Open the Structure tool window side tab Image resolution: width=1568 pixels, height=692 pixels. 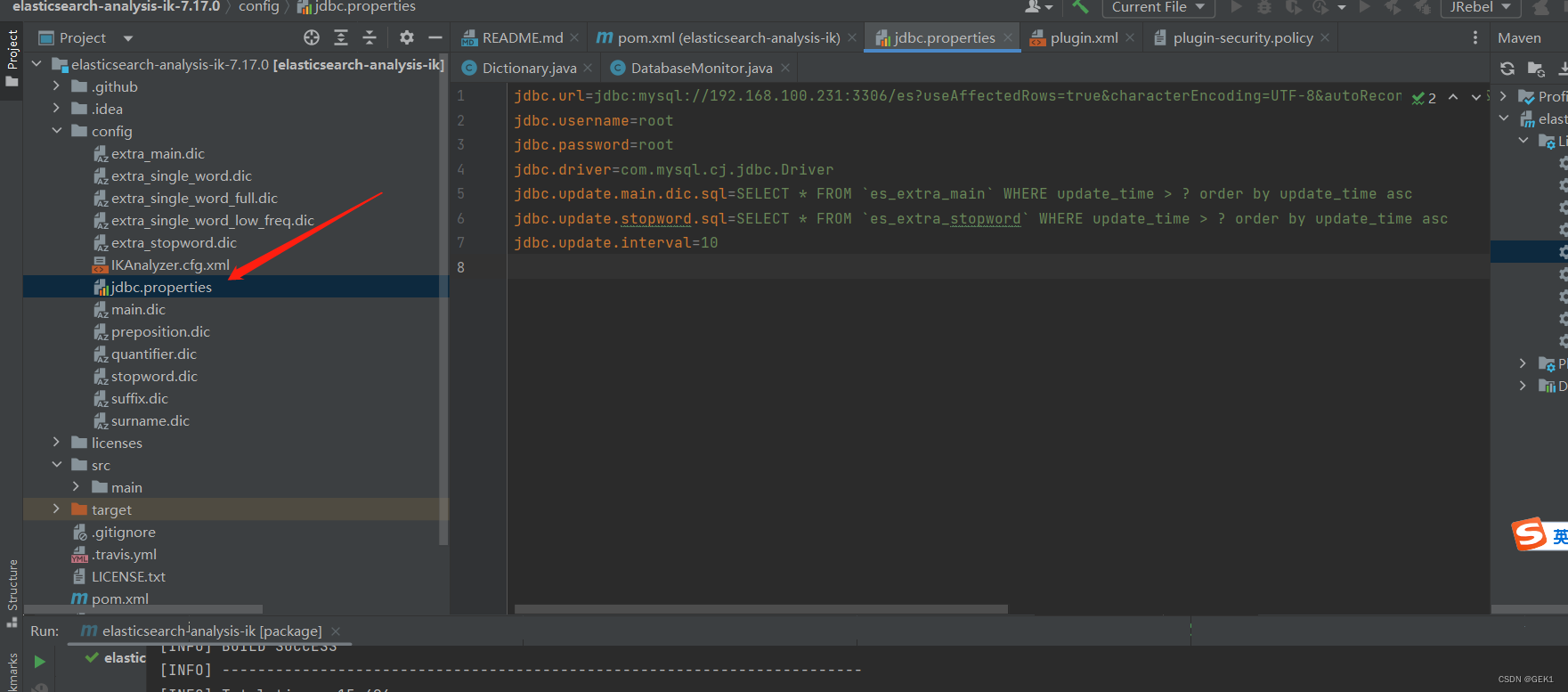tap(12, 592)
